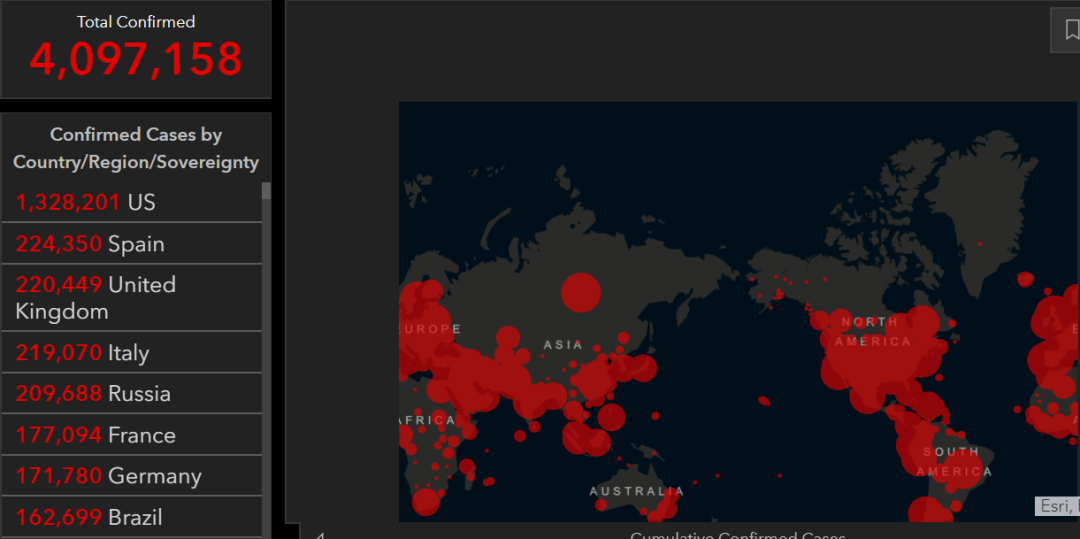Open the Cumulative Confirmed Cases tab
This screenshot has width=1080, height=539.
[737, 534]
